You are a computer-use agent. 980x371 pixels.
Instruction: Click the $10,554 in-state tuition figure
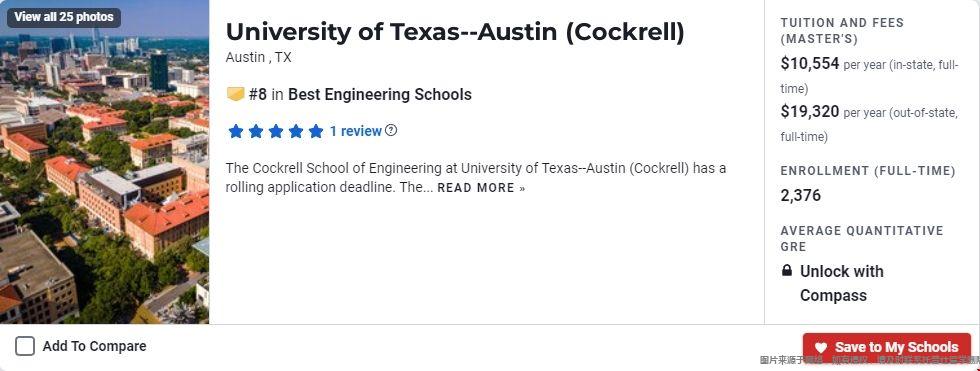coord(810,63)
